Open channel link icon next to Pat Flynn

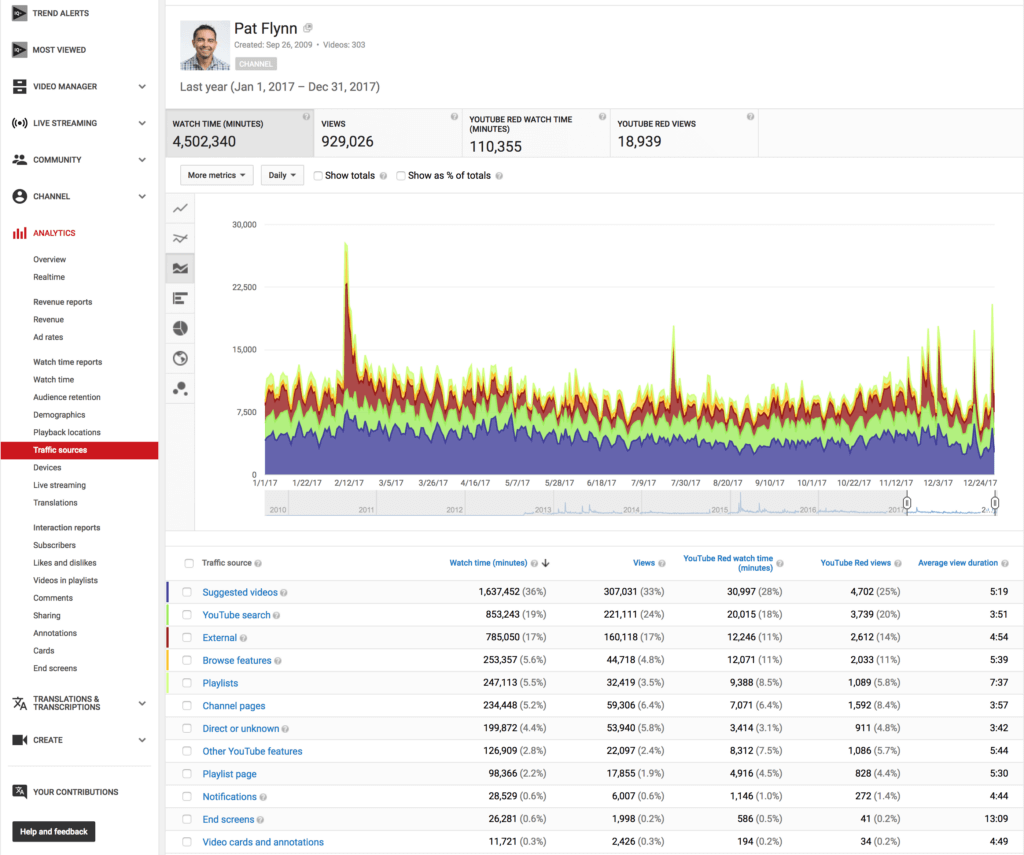pos(308,28)
